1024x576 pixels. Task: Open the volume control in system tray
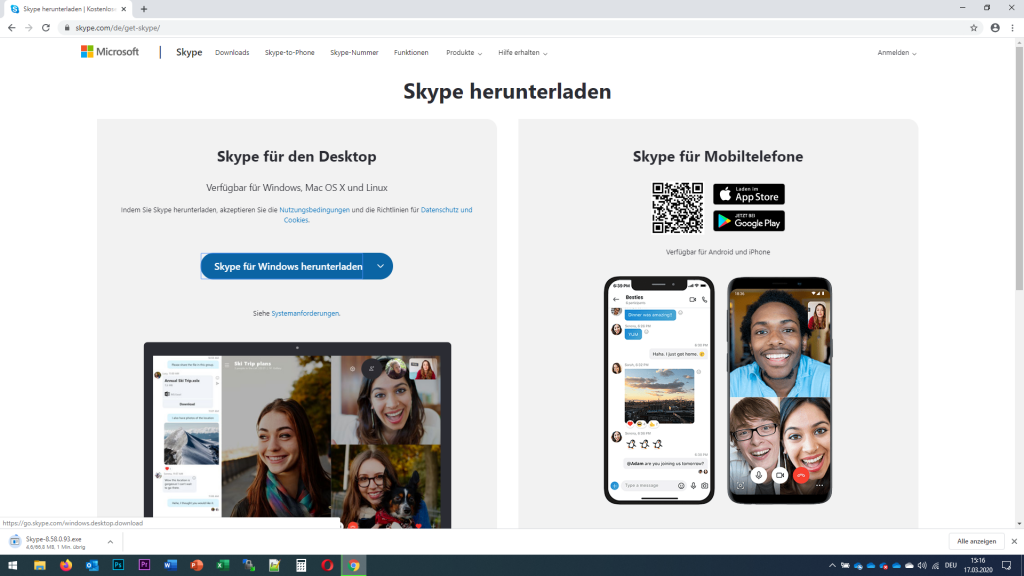[x=922, y=566]
